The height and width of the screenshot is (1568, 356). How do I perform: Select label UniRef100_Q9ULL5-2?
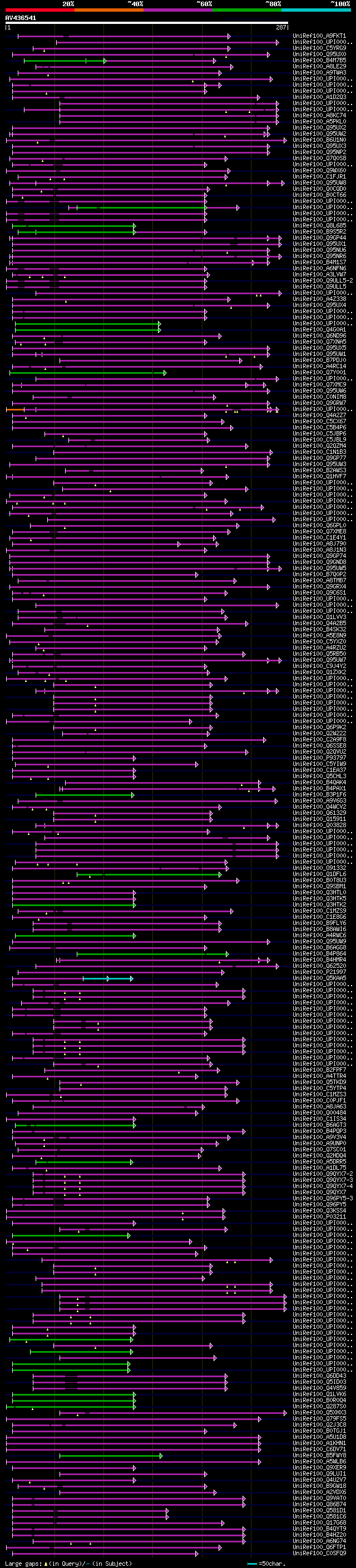pyautogui.click(x=323, y=280)
